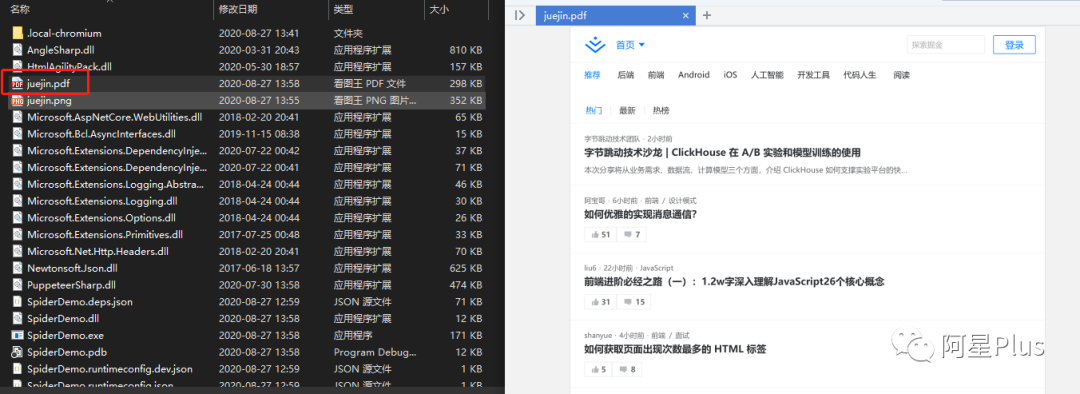Select the 推荐 category tab
Image resolution: width=1080 pixels, height=394 pixels.
point(592,75)
